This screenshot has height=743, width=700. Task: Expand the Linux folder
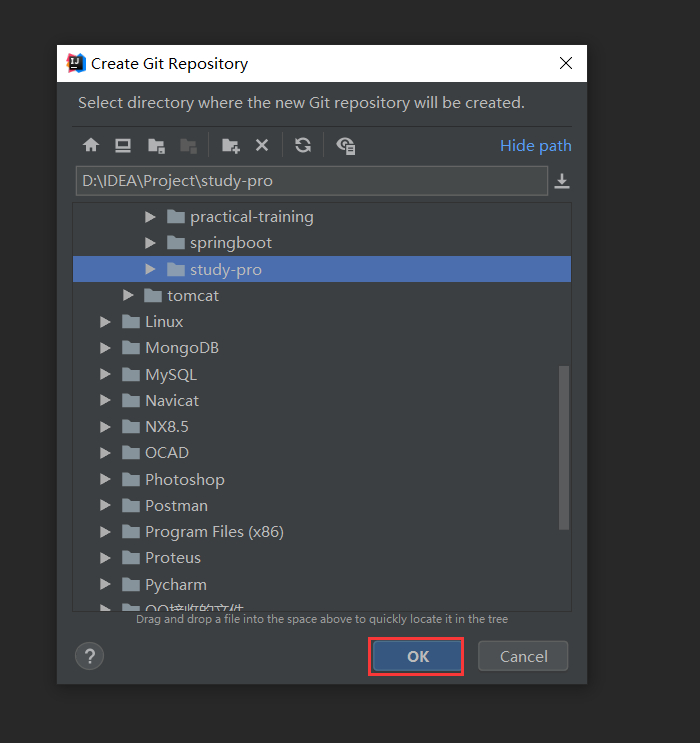105,322
